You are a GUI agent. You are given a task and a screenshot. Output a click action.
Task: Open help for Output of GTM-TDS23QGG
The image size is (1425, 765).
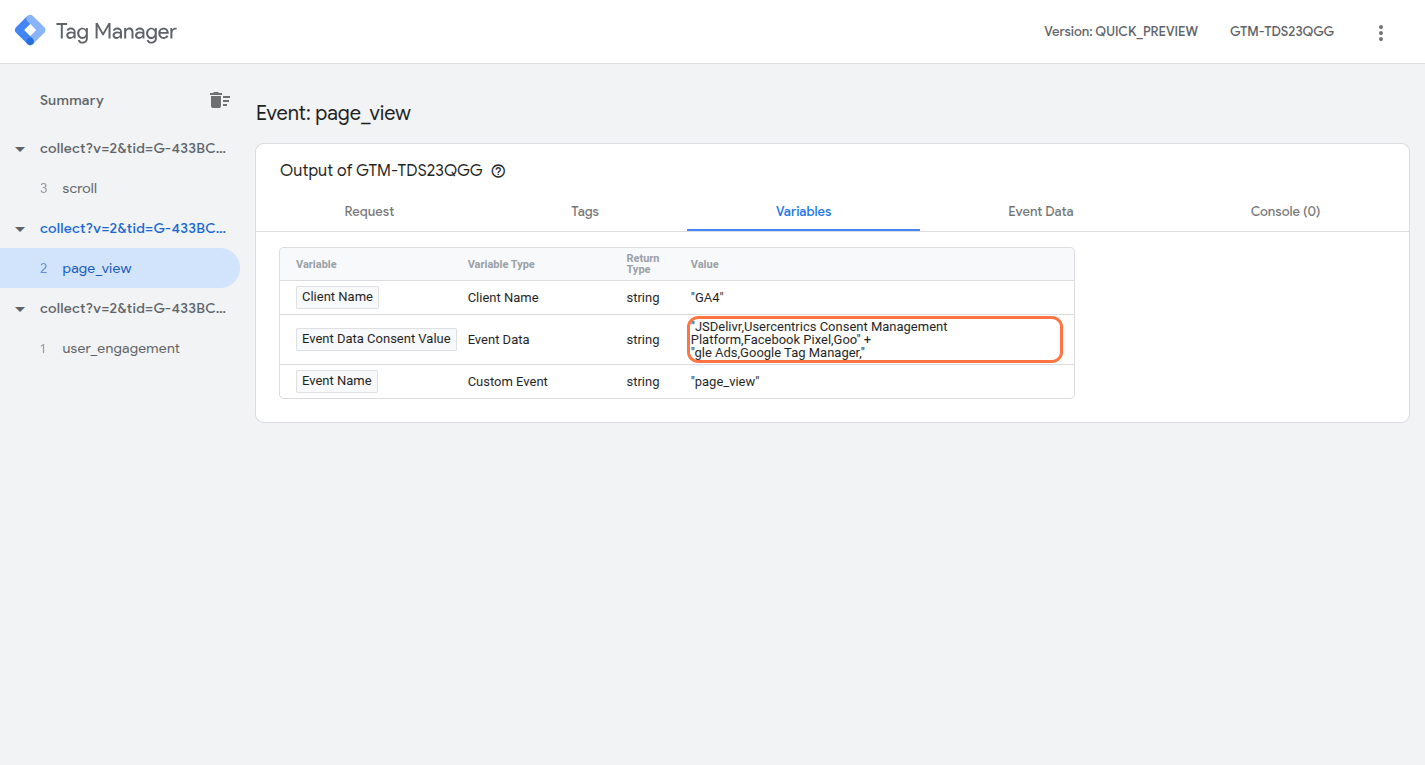tap(498, 171)
